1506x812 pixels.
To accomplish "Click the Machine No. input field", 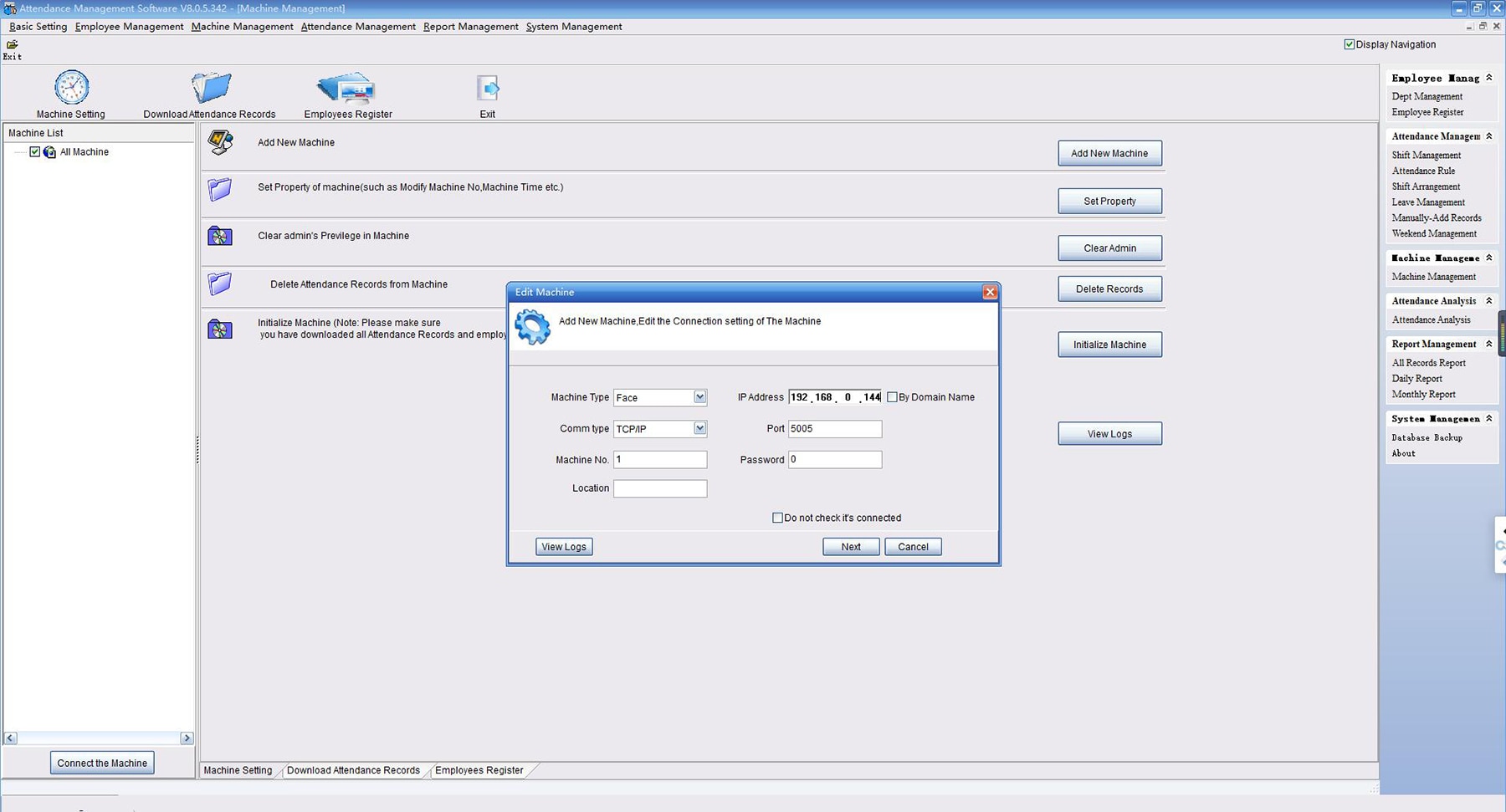I will (660, 459).
